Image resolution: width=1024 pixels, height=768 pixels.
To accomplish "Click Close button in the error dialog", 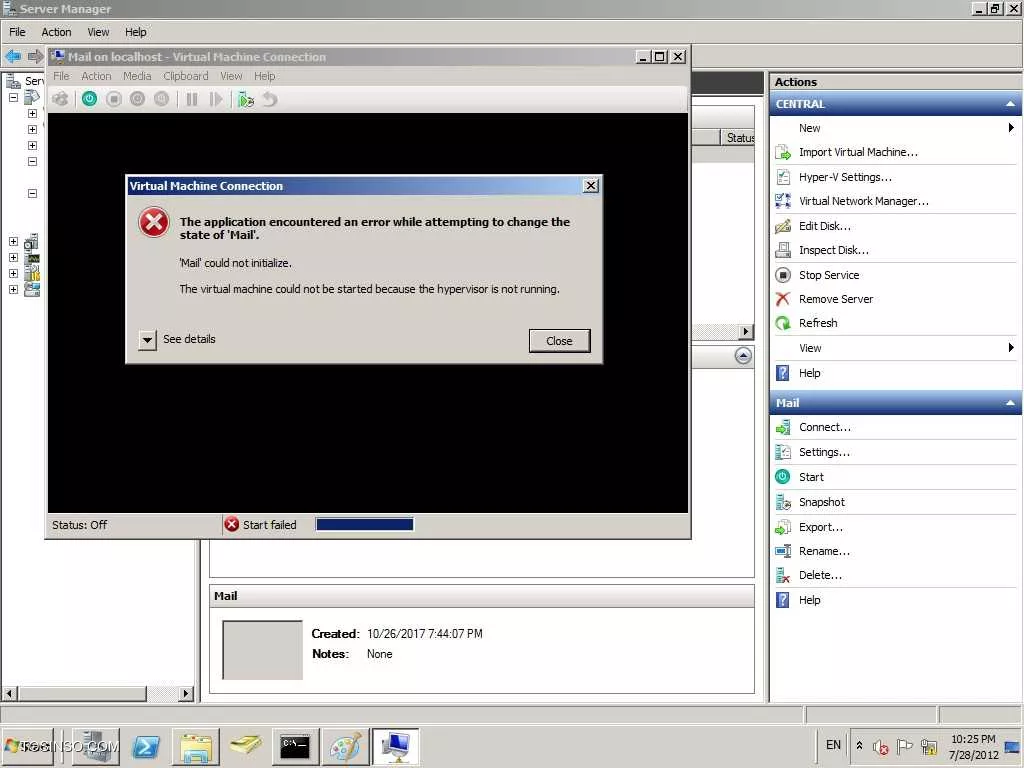I will (559, 341).
